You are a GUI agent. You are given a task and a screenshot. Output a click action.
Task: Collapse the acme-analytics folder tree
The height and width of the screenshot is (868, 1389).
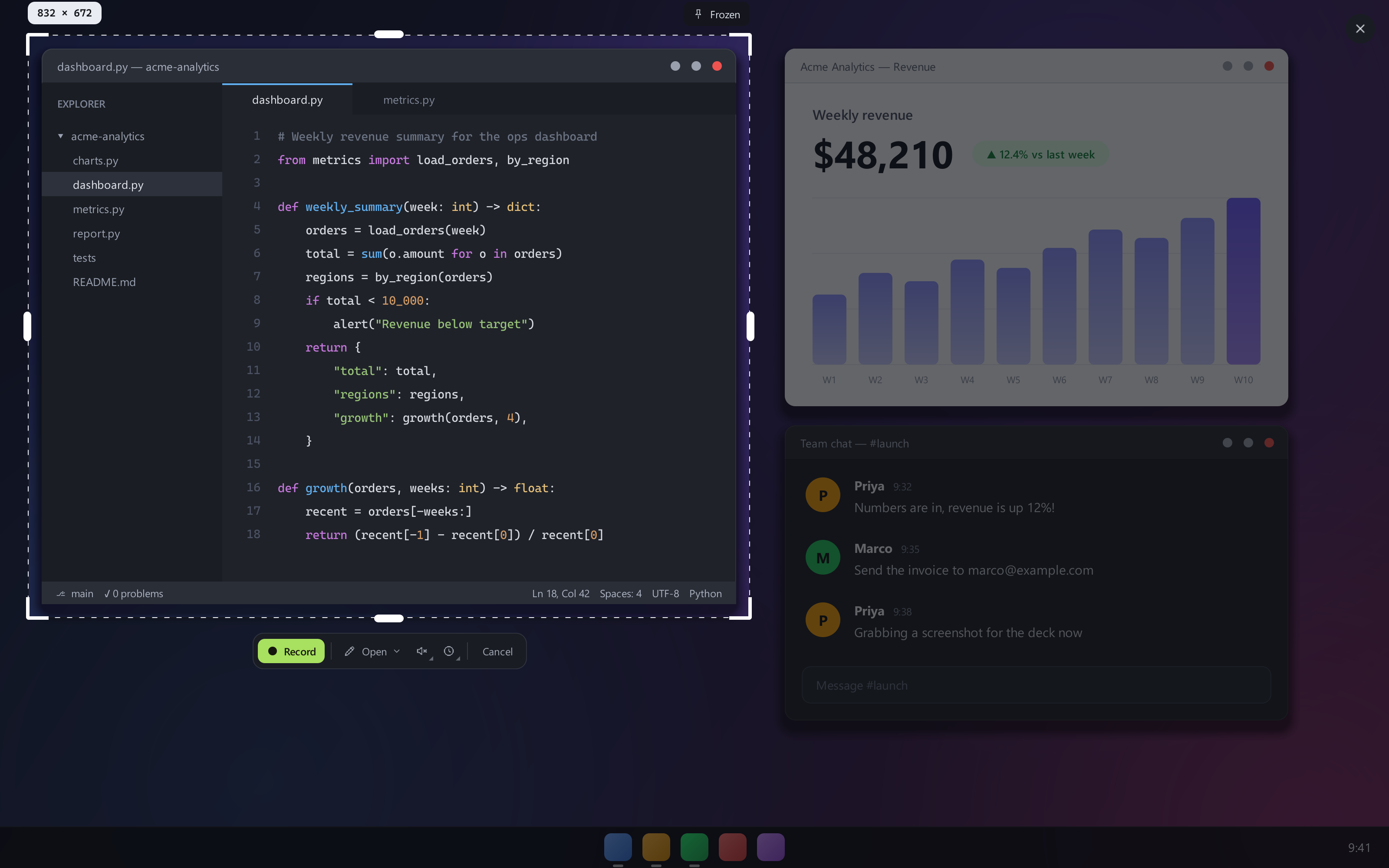tap(60, 136)
